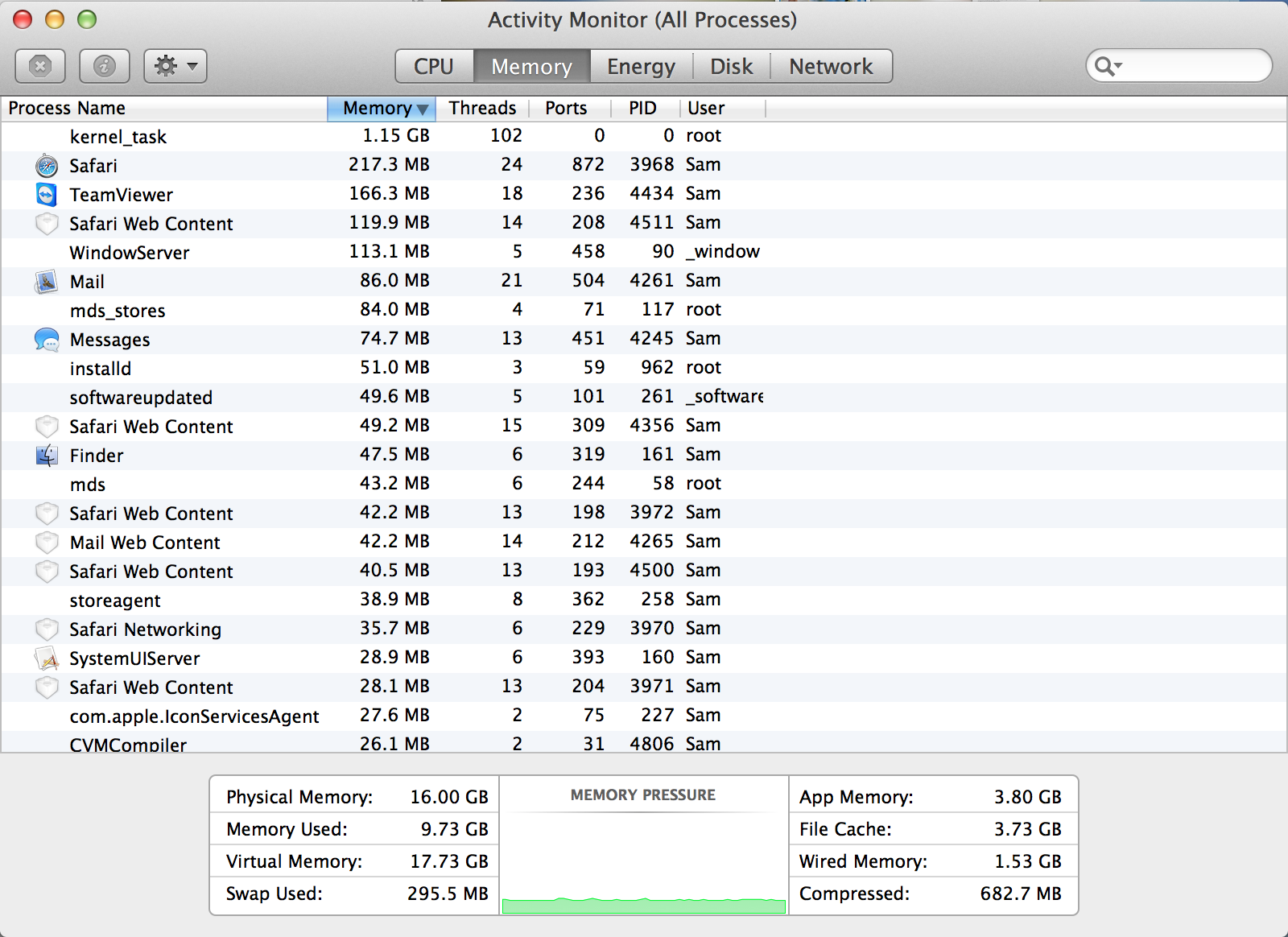Switch to the CPU tab
The height and width of the screenshot is (937, 1288).
[434, 66]
